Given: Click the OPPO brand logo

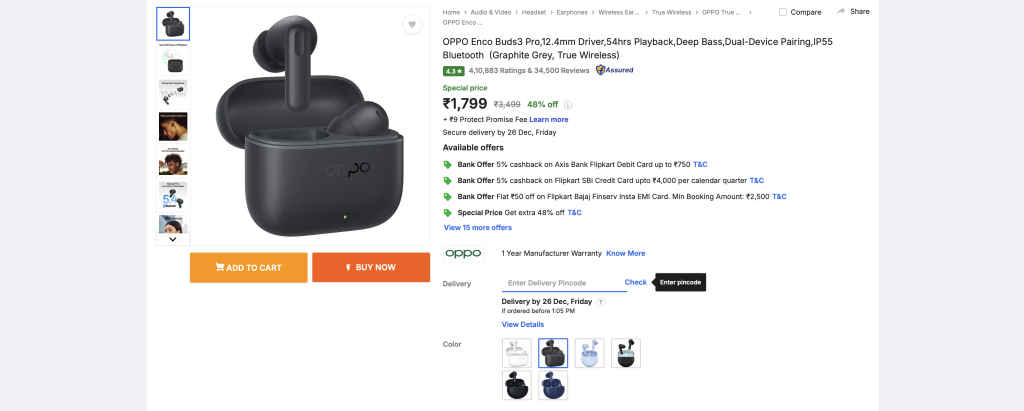Looking at the screenshot, I should pos(463,253).
